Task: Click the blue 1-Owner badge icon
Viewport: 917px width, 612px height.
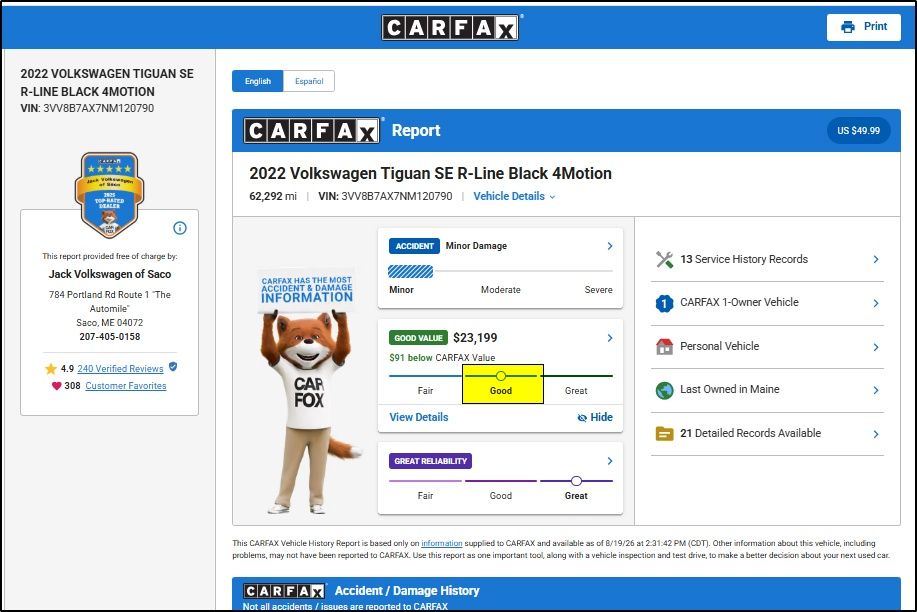Action: coord(664,303)
